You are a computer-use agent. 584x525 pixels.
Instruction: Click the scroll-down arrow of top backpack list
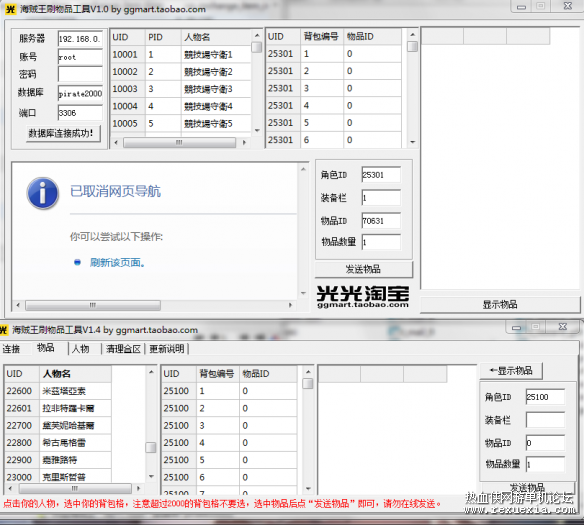(412, 142)
